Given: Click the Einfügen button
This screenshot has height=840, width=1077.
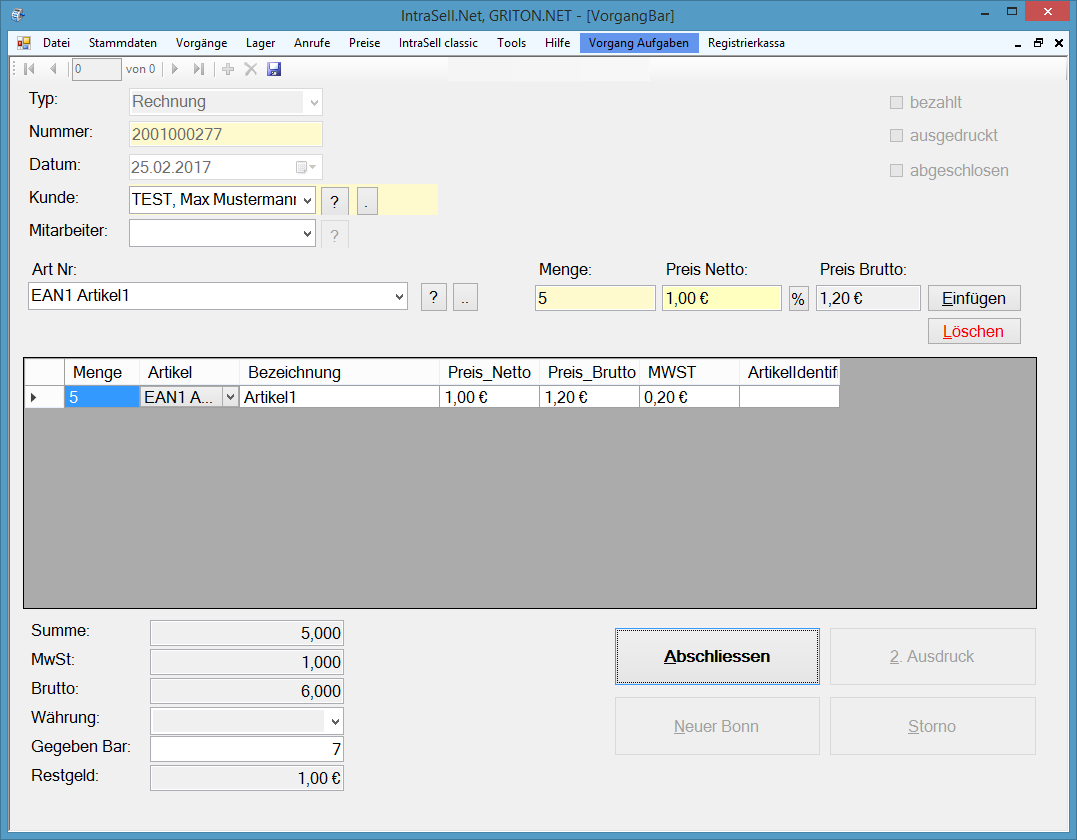Looking at the screenshot, I should [974, 298].
